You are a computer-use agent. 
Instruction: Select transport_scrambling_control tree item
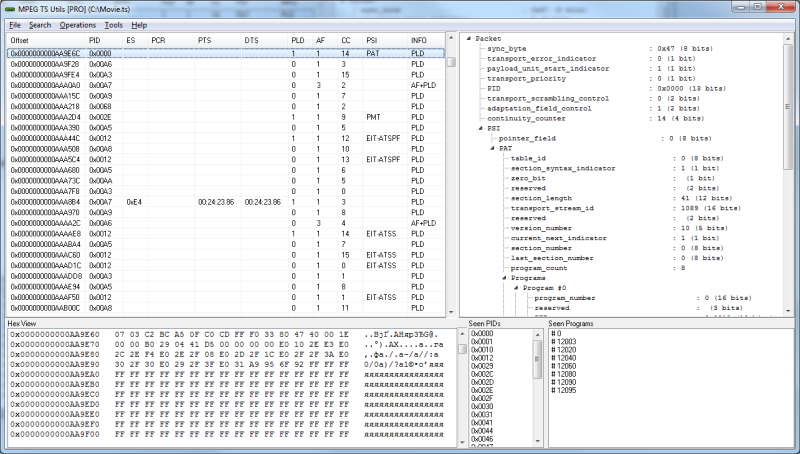[x=547, y=98]
